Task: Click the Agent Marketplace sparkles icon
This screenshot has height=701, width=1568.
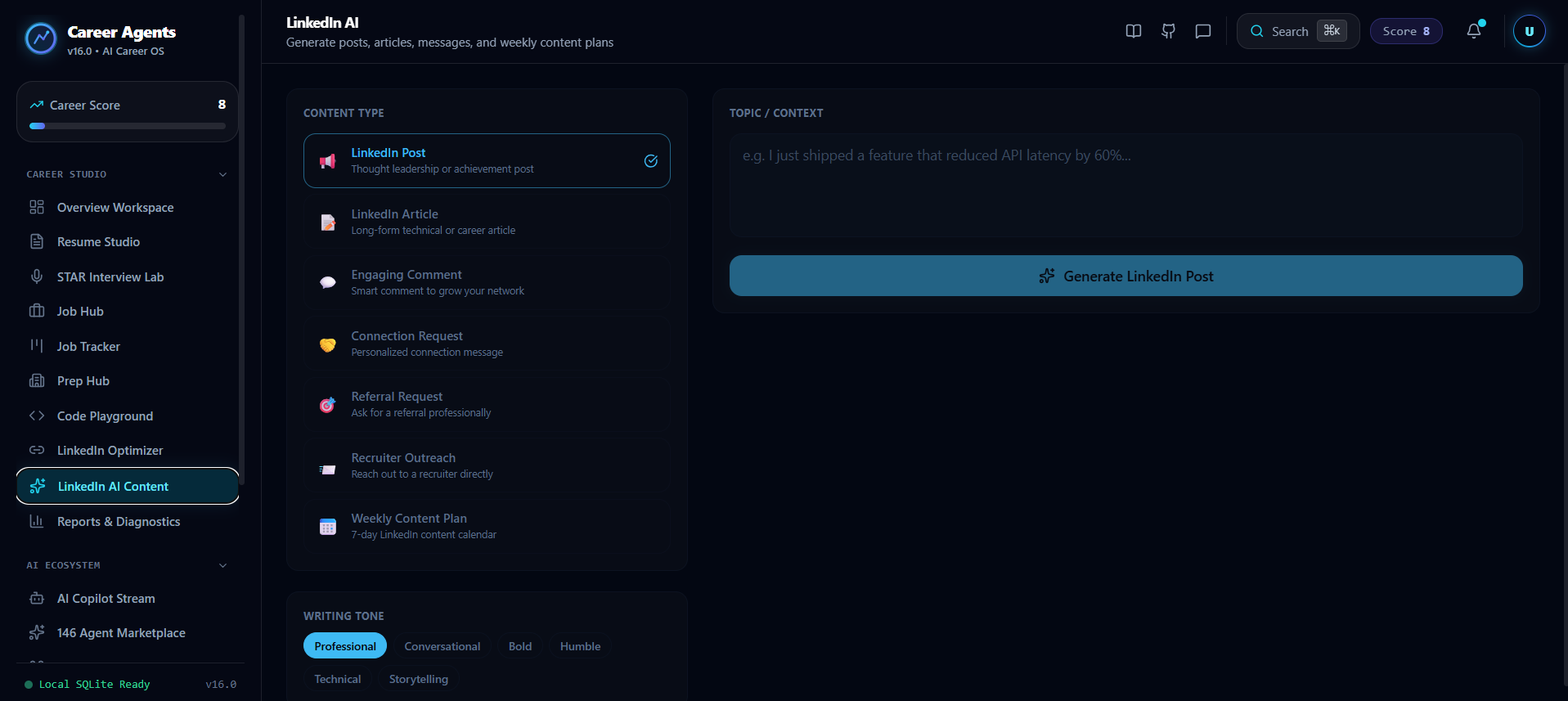Action: [x=37, y=632]
